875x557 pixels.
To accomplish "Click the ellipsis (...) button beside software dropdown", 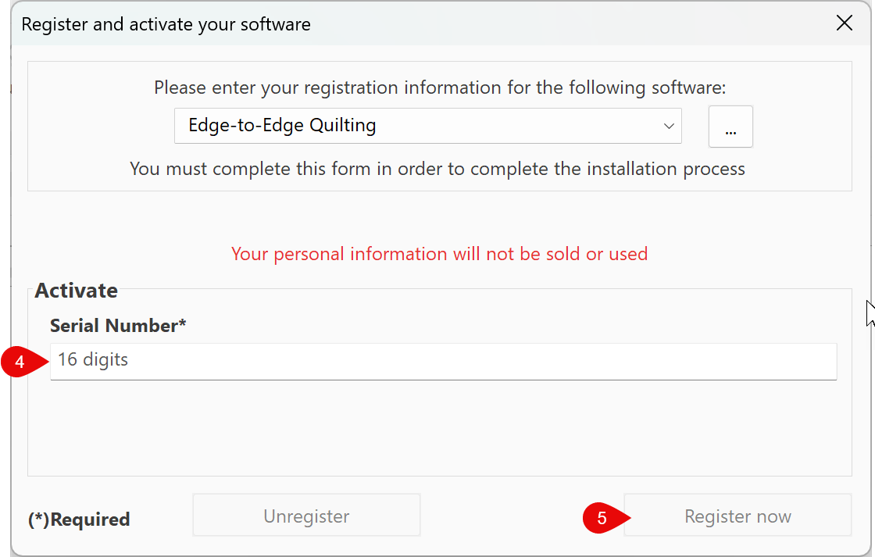I will [730, 127].
